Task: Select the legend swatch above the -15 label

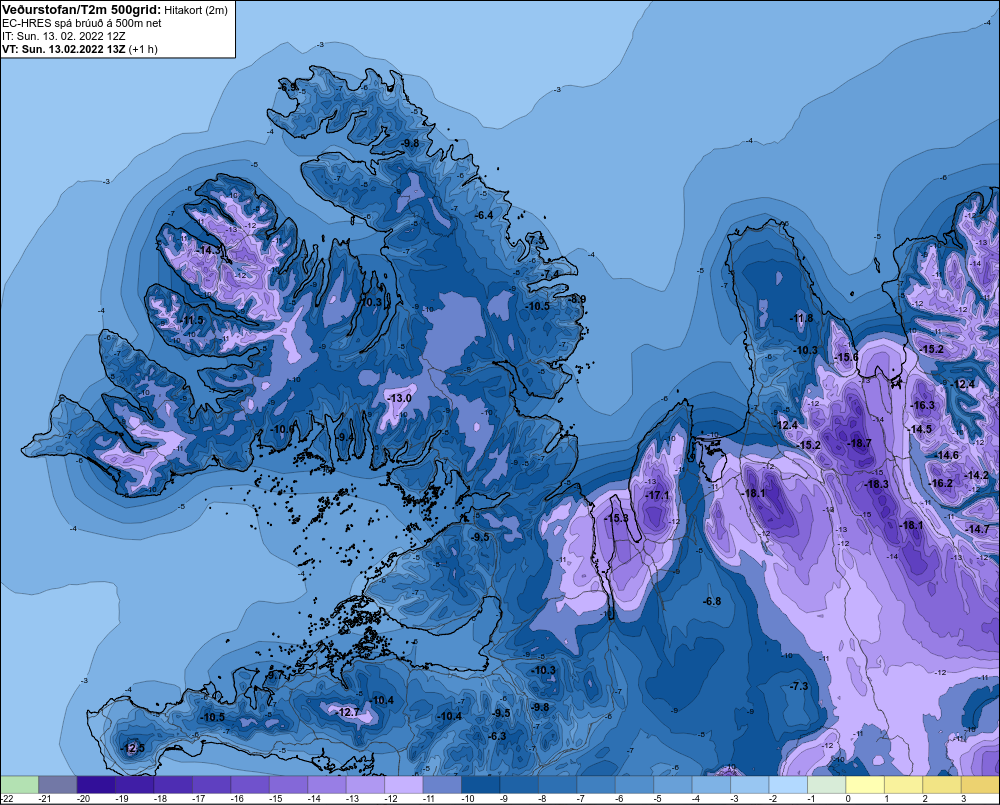Action: (288, 785)
